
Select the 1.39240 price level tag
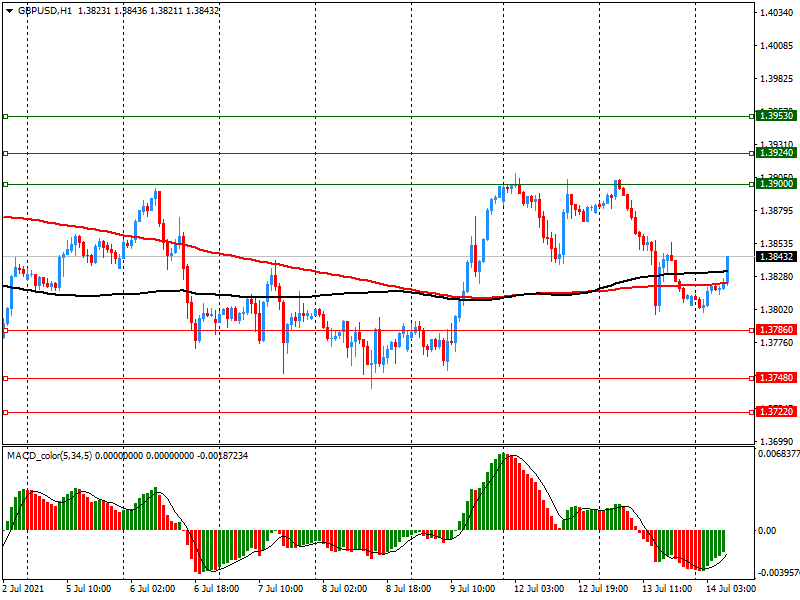coord(776,153)
